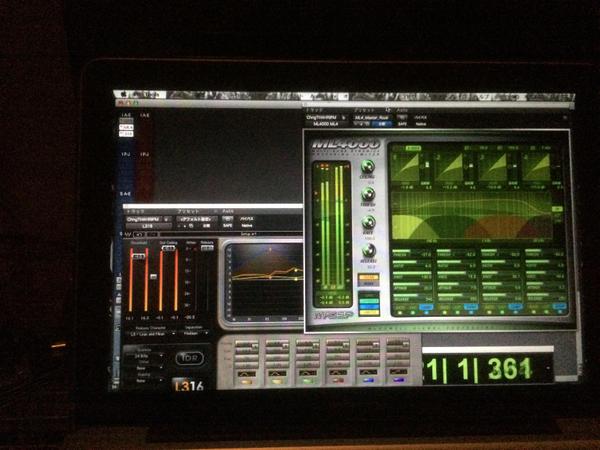Click the Waves logo in L316 toolbar
600x450 pixels.
click(x=127, y=234)
